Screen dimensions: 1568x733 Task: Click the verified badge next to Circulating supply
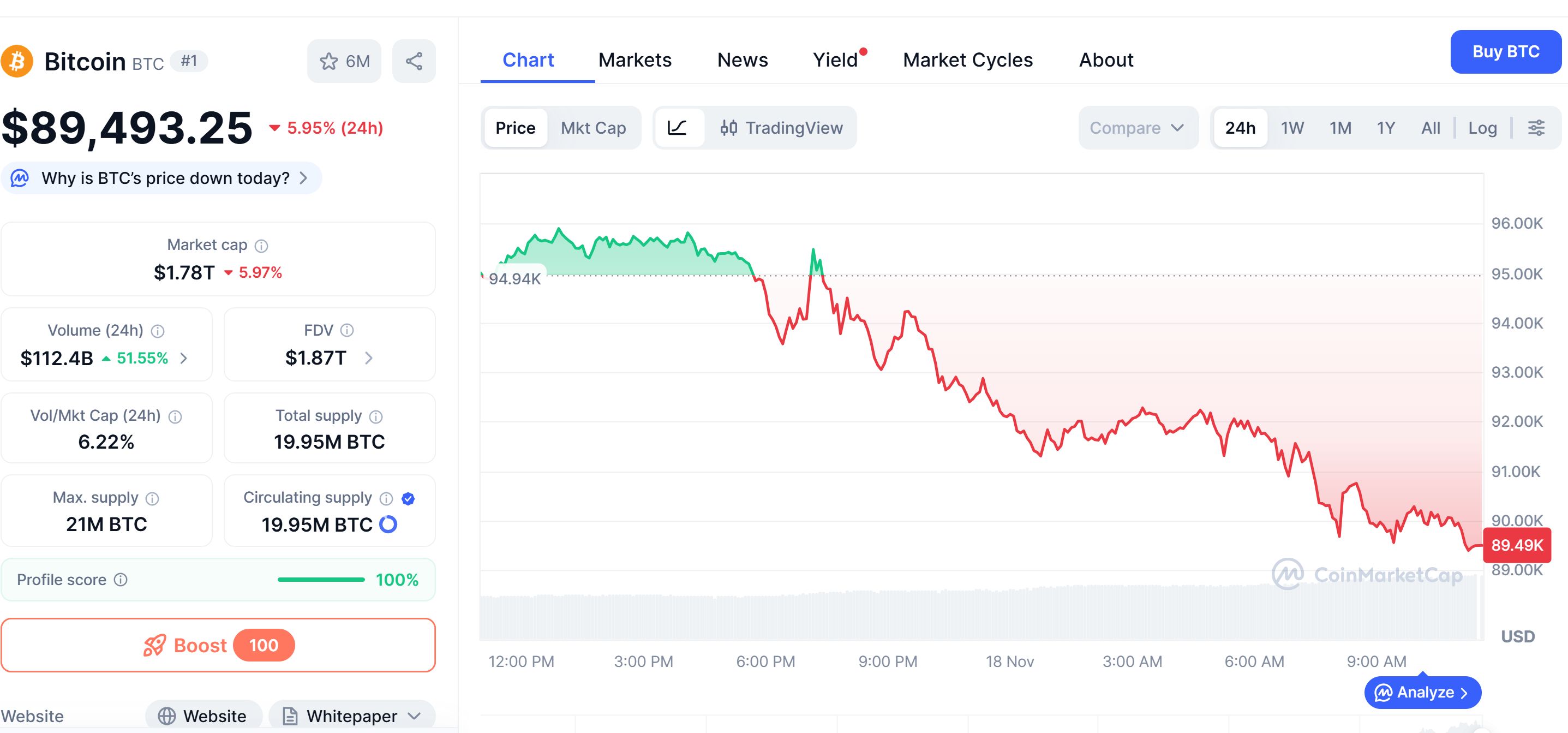click(409, 498)
